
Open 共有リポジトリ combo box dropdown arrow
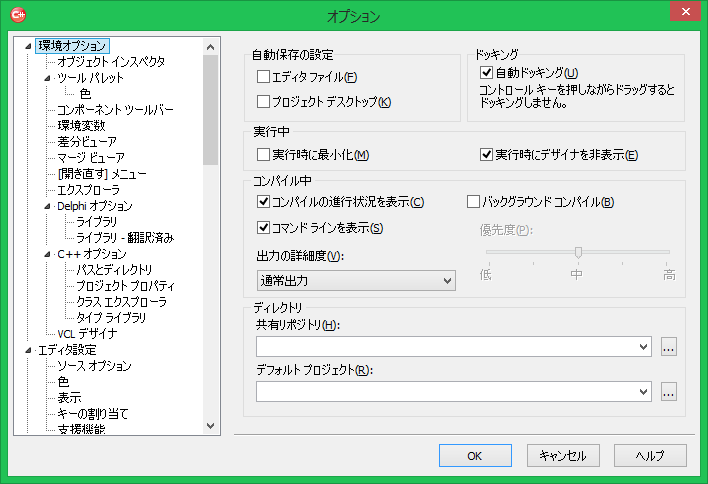(x=643, y=347)
